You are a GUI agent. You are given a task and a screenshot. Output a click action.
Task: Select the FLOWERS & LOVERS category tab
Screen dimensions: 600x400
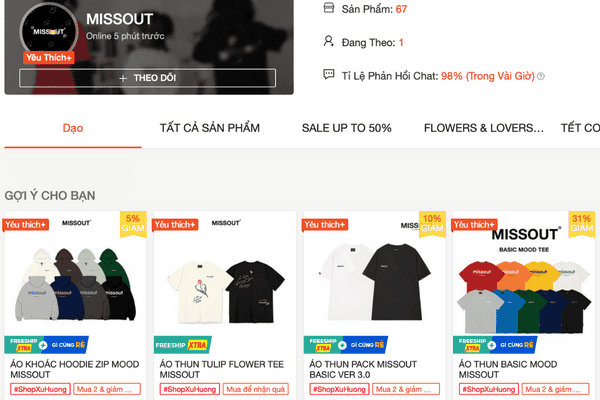484,128
